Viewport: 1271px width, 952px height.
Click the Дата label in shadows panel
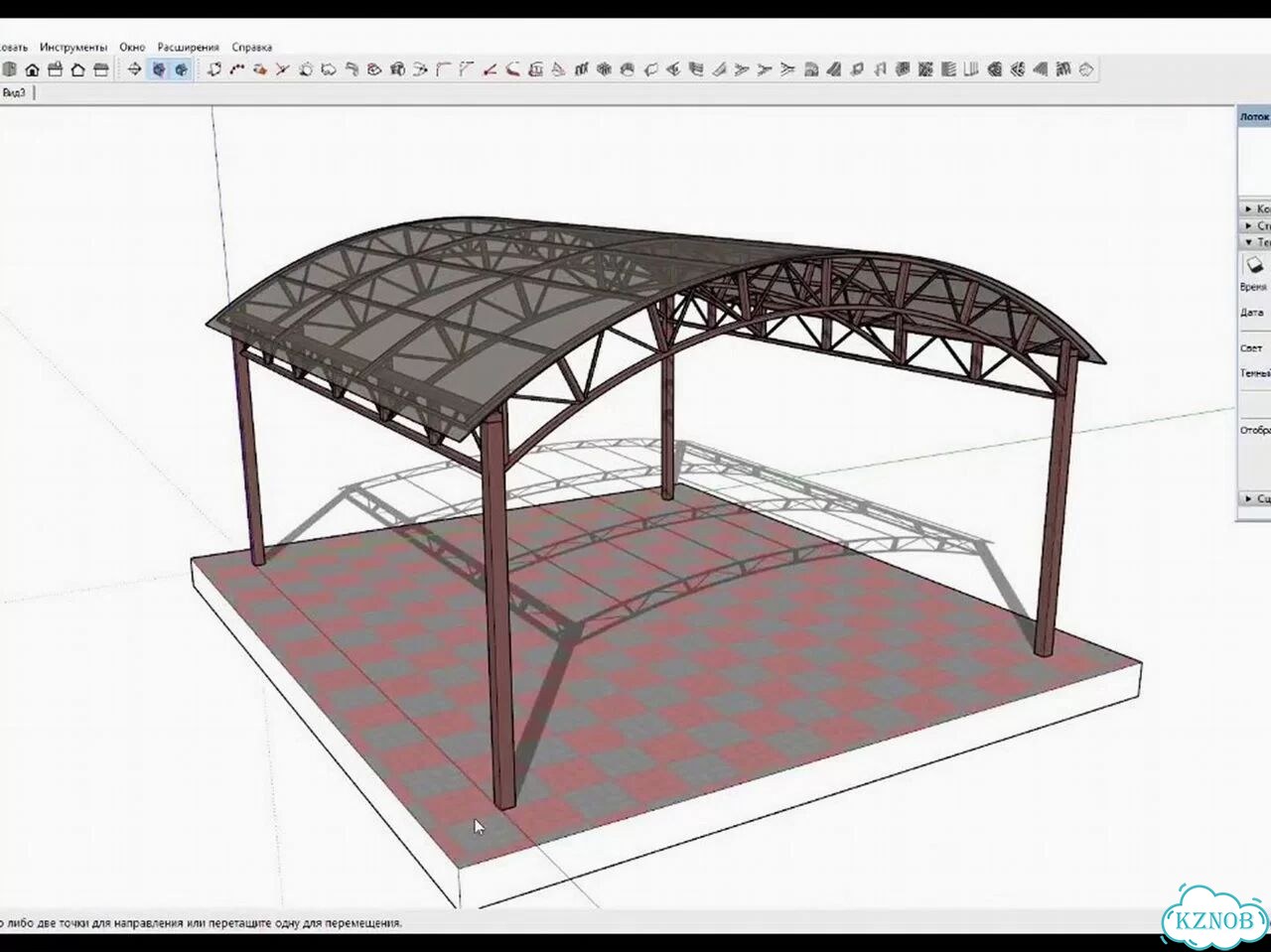click(x=1251, y=313)
